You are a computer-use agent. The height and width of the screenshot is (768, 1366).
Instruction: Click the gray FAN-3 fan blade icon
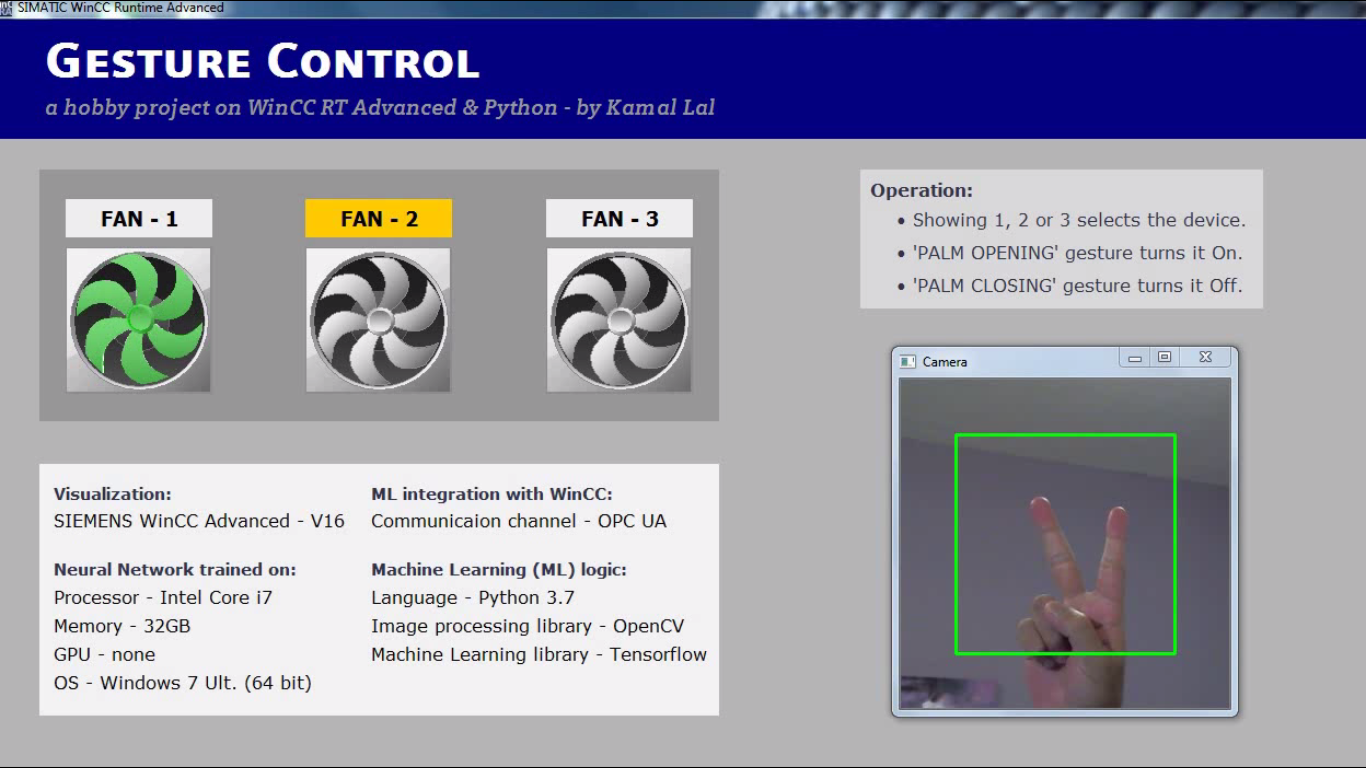pos(618,318)
